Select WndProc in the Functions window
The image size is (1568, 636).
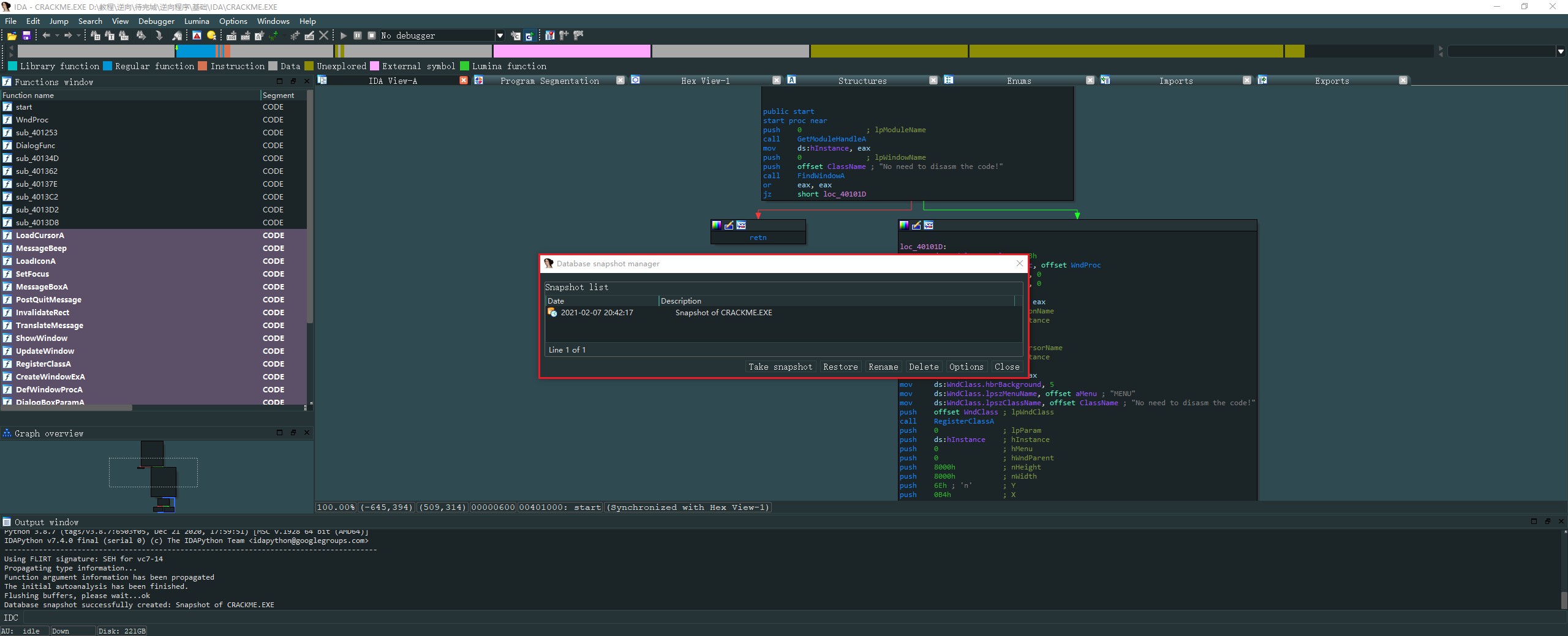coord(32,120)
